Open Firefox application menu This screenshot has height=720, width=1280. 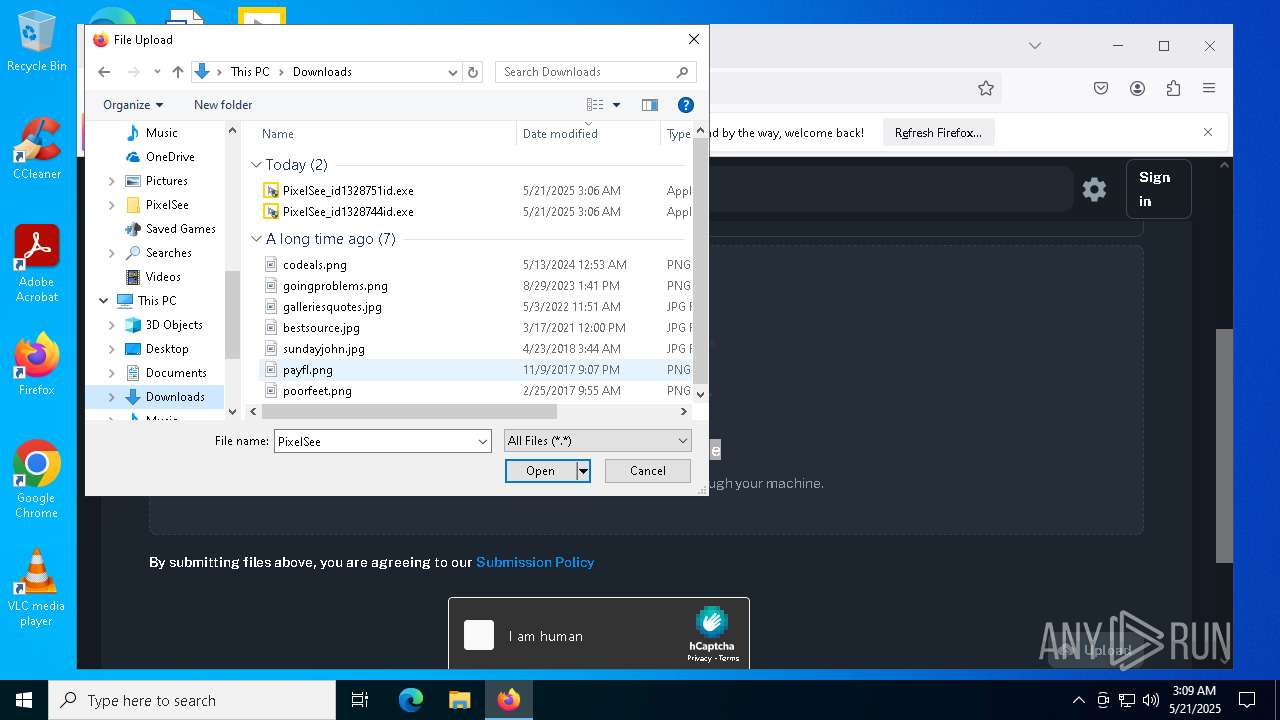click(x=1209, y=88)
